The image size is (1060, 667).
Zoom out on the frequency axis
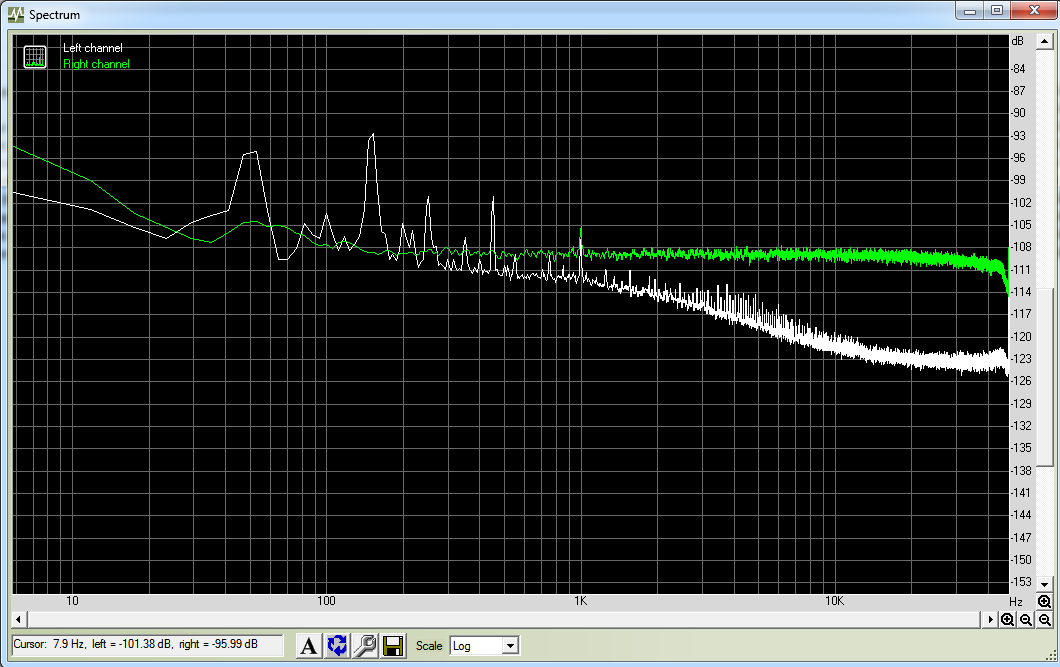[1026, 619]
